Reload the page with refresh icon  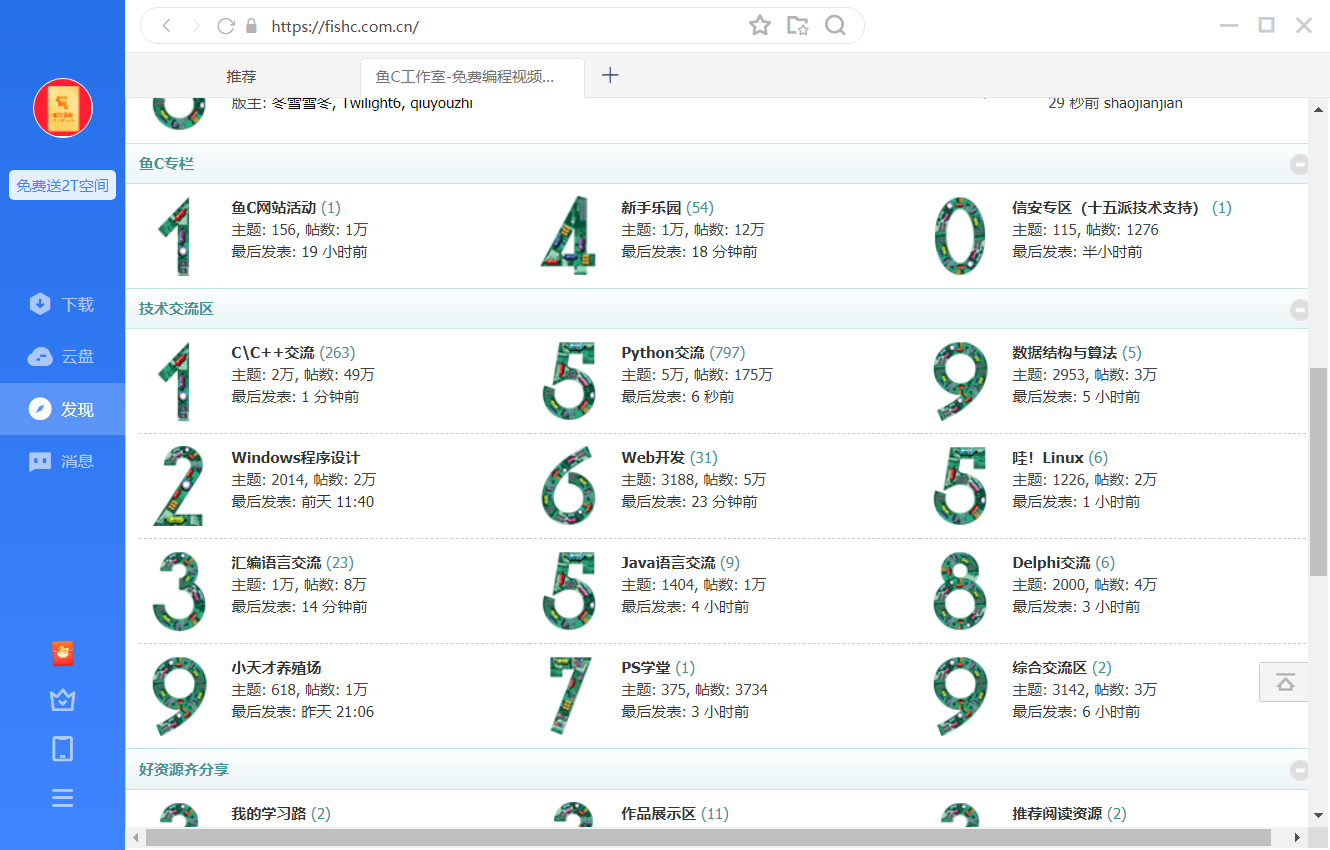tap(226, 26)
